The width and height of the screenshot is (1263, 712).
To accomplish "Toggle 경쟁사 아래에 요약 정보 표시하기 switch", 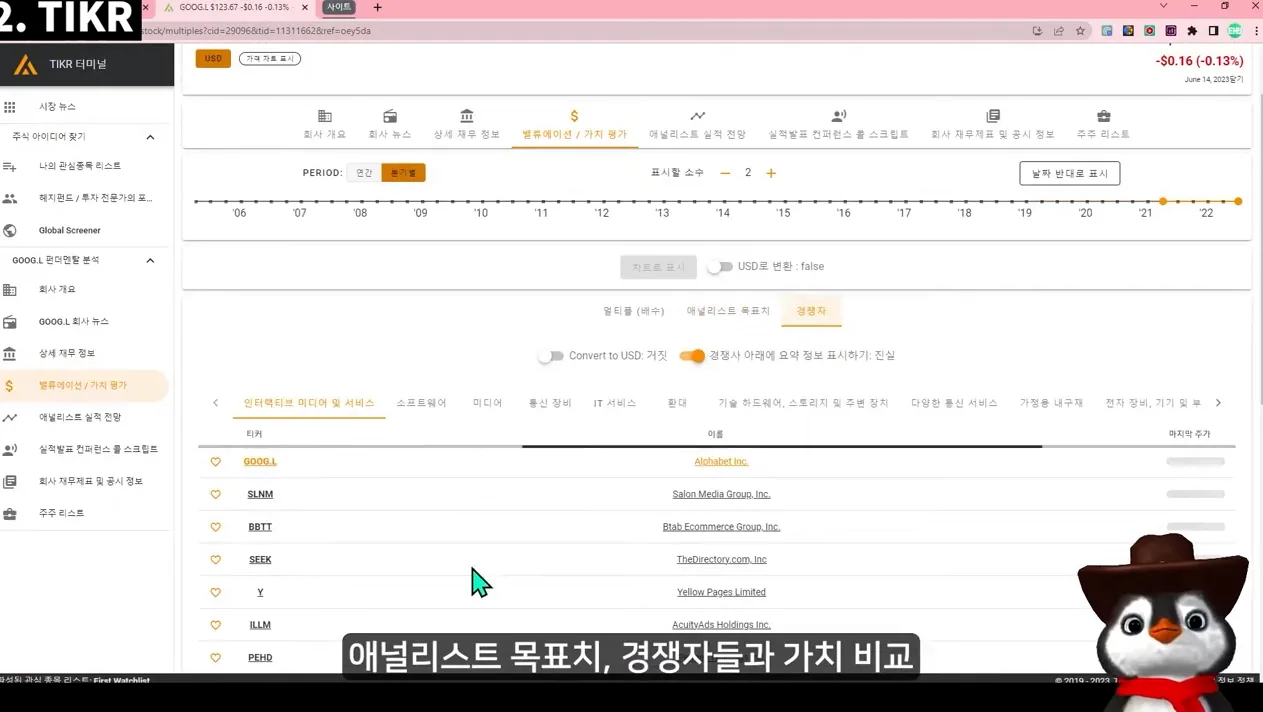I will point(692,356).
